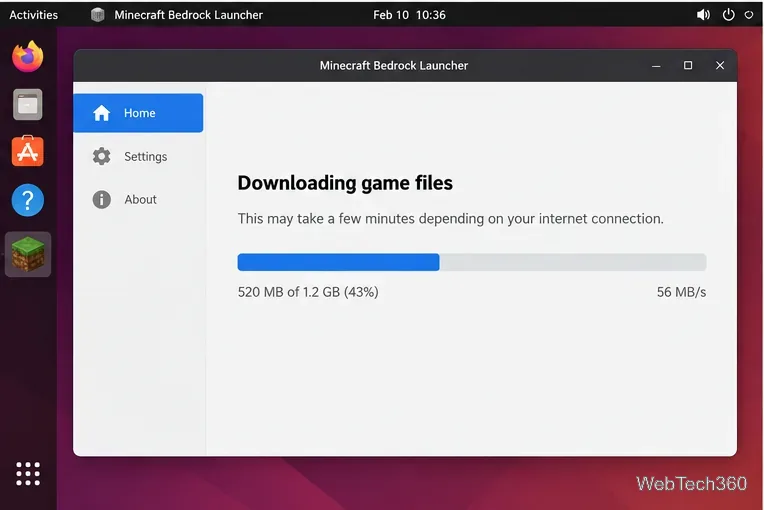Open the Activities overview
The width and height of the screenshot is (764, 510).
point(34,15)
